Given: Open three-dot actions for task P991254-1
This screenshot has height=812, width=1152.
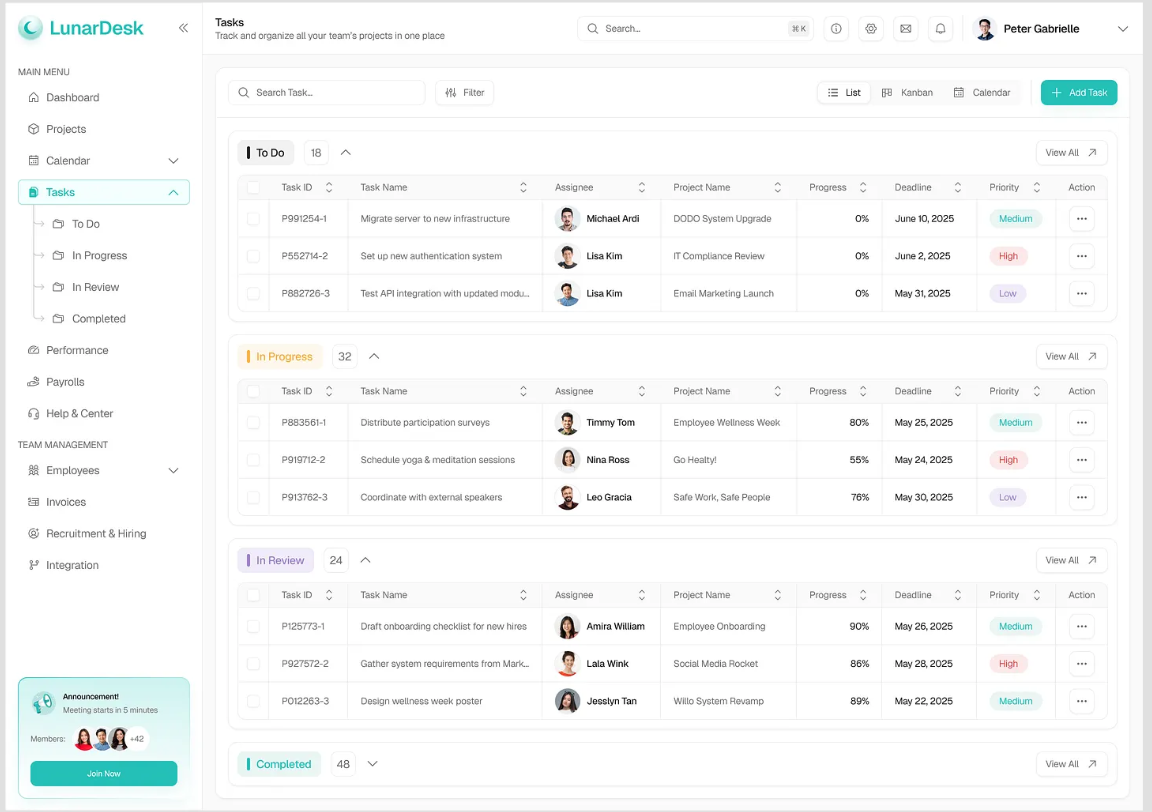Looking at the screenshot, I should 1081,218.
